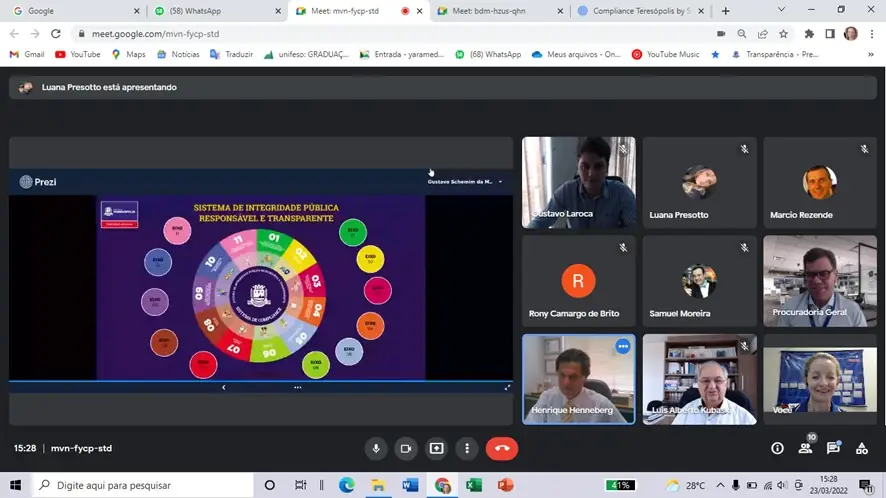Screen dimensions: 886x498
Task: Open Excel from the Windows taskbar
Action: click(x=473, y=485)
